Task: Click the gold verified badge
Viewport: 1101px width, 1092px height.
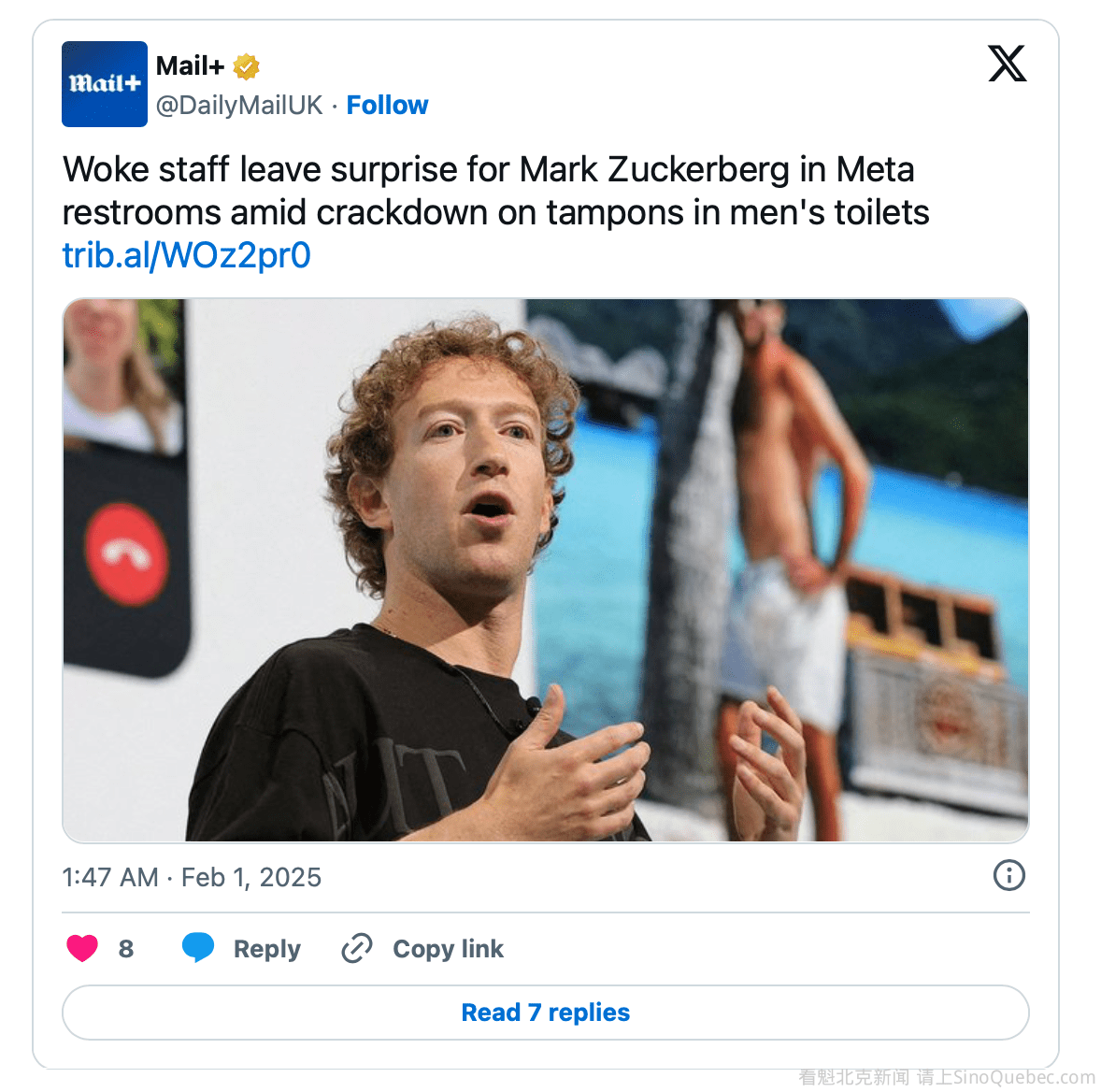Action: pos(246,66)
